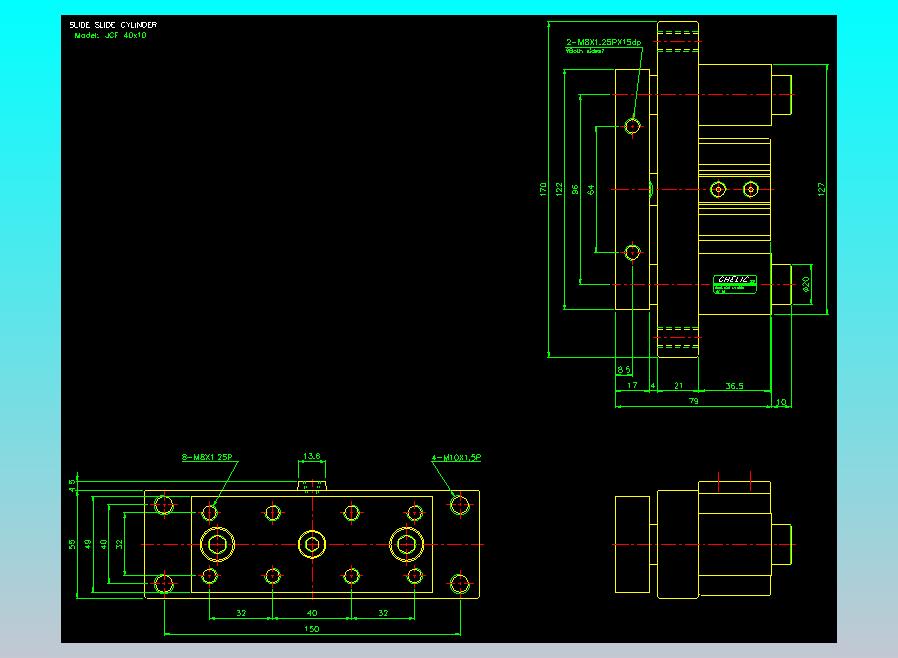Click the ø20 diameter dimension

click(806, 285)
